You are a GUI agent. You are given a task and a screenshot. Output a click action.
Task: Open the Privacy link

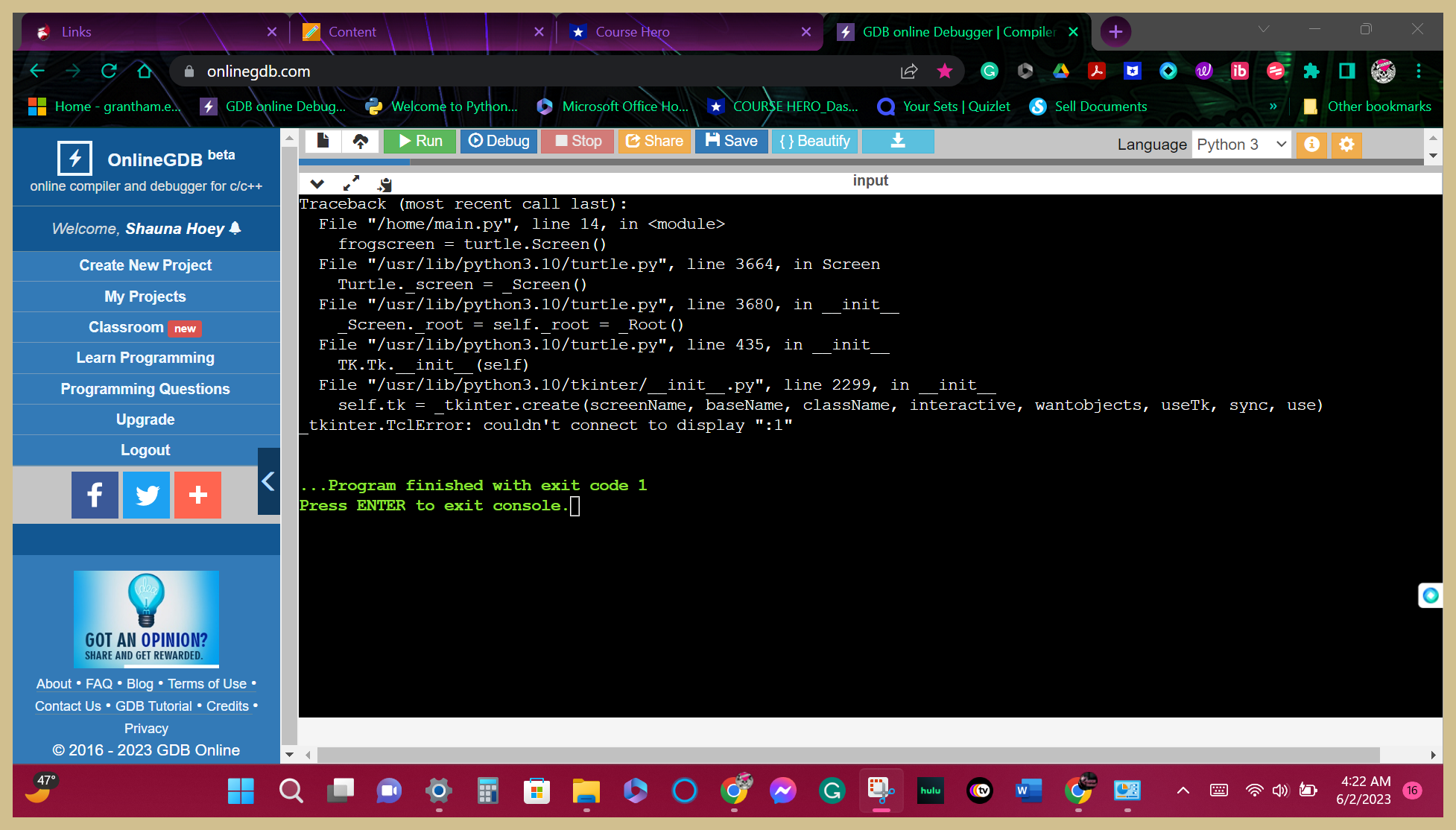pos(146,729)
